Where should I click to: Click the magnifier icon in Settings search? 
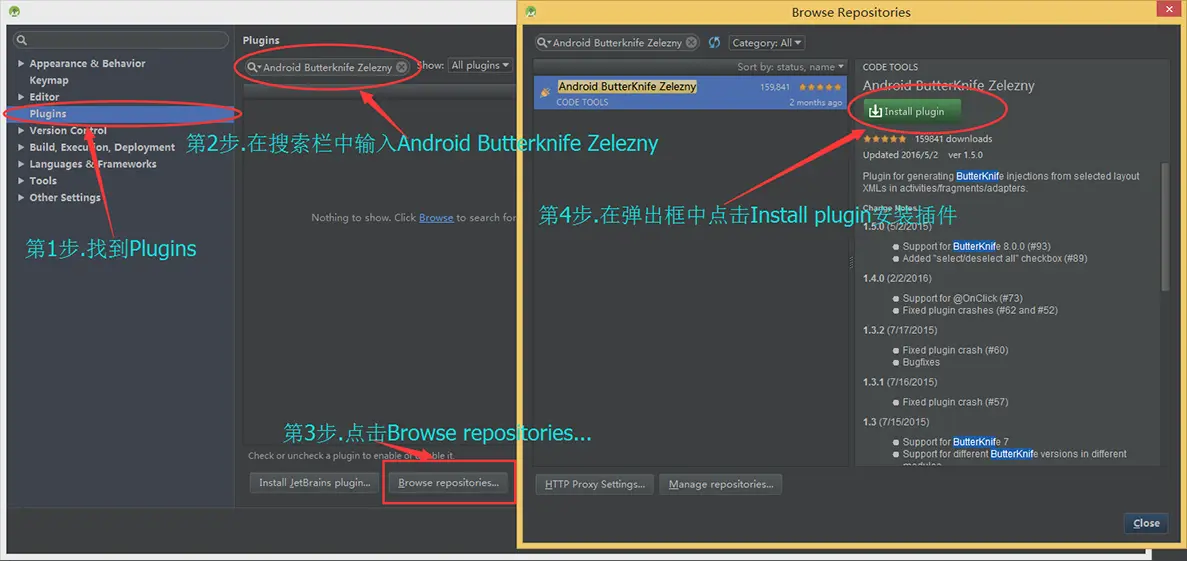(22, 40)
